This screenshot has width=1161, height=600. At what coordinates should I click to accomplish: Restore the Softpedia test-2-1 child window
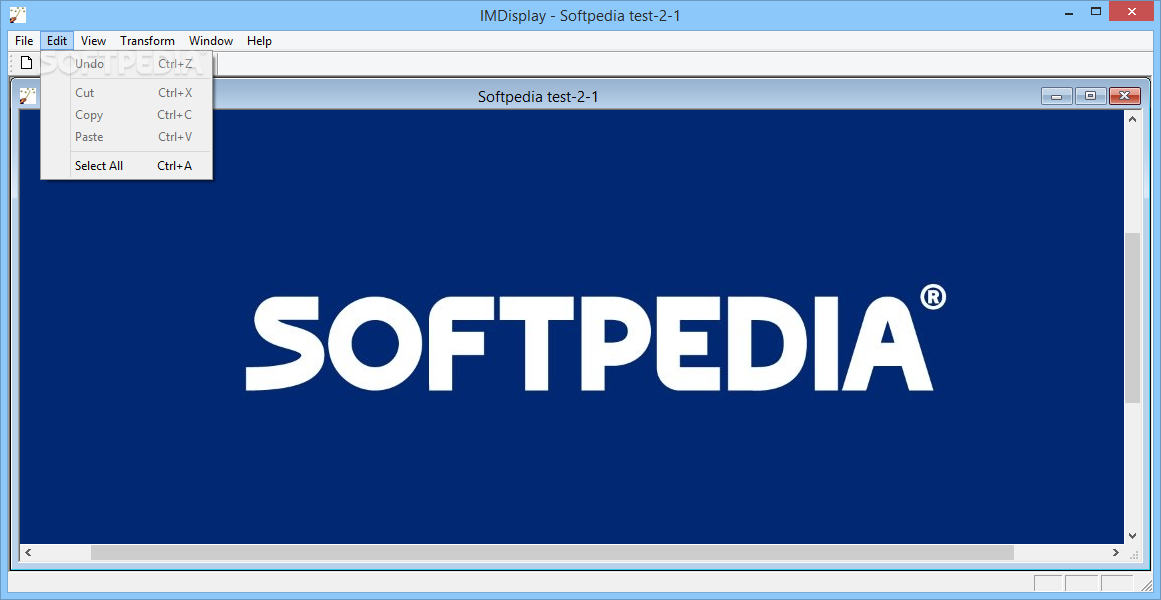[1091, 96]
